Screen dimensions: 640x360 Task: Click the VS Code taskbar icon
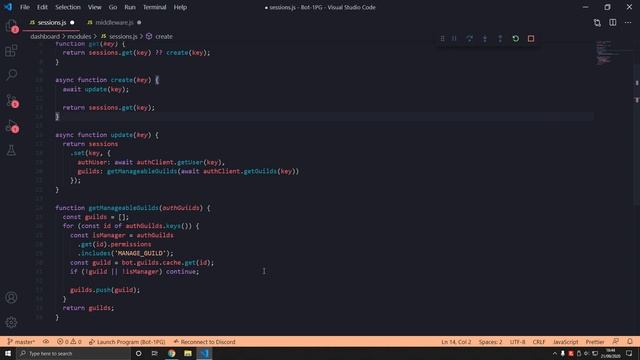(204, 353)
